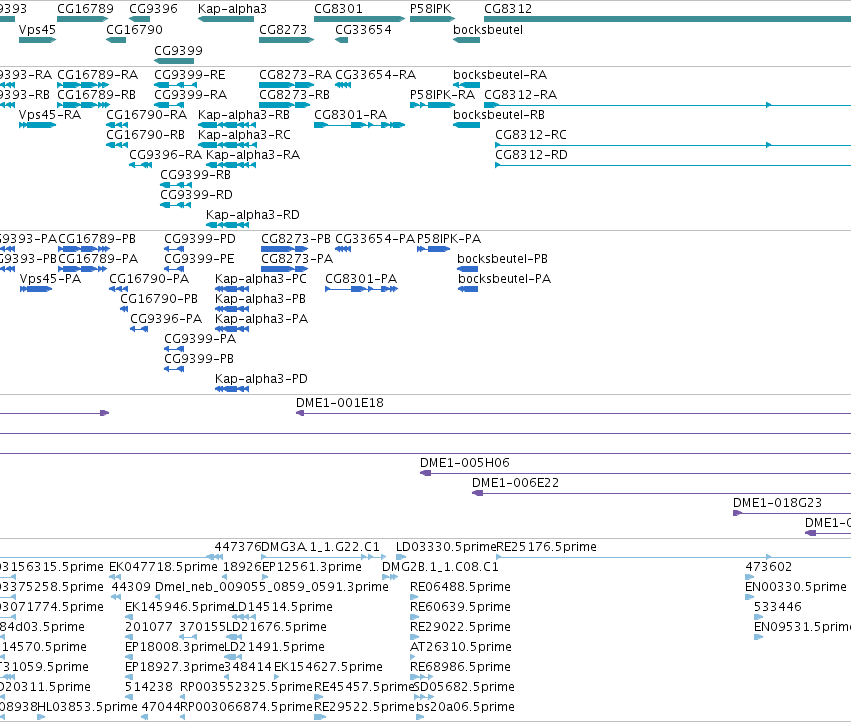Click protein CG8301-PA

point(361,278)
